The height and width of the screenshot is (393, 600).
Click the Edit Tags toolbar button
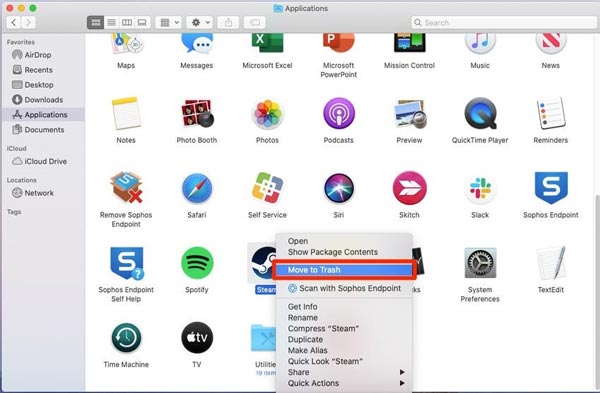[255, 23]
